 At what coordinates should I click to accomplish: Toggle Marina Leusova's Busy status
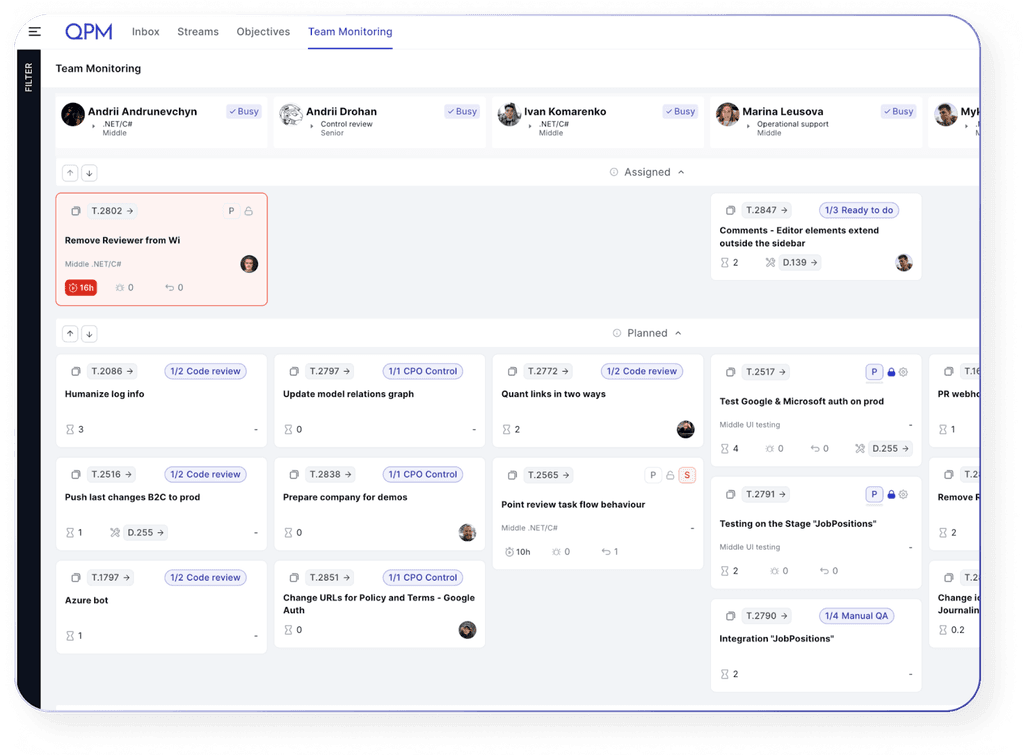(898, 111)
